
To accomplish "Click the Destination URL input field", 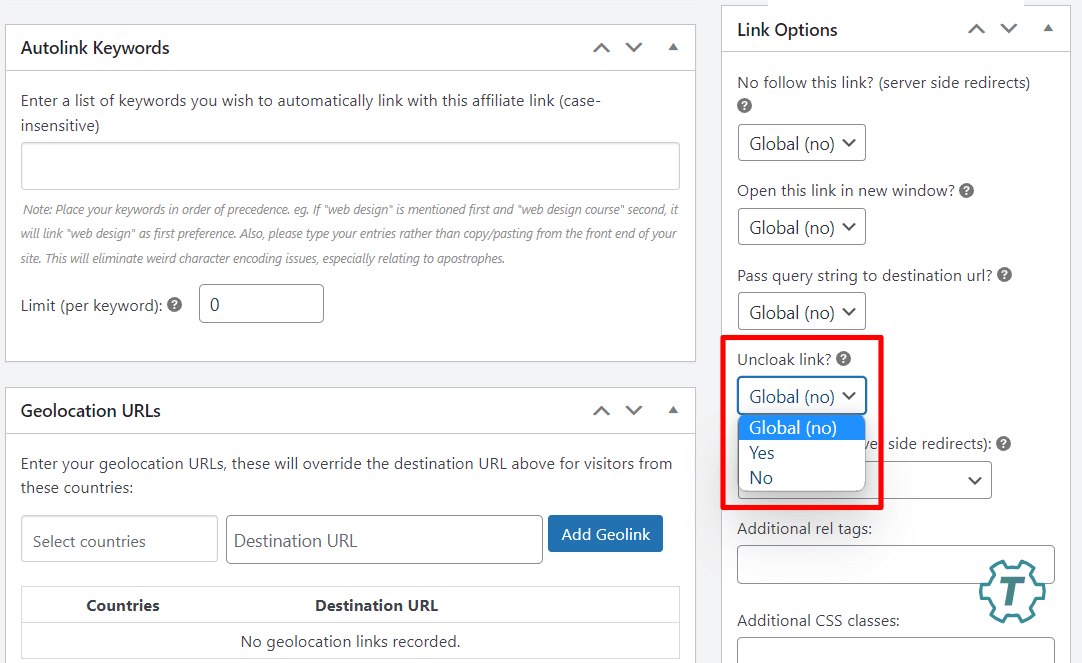I will pyautogui.click(x=384, y=540).
